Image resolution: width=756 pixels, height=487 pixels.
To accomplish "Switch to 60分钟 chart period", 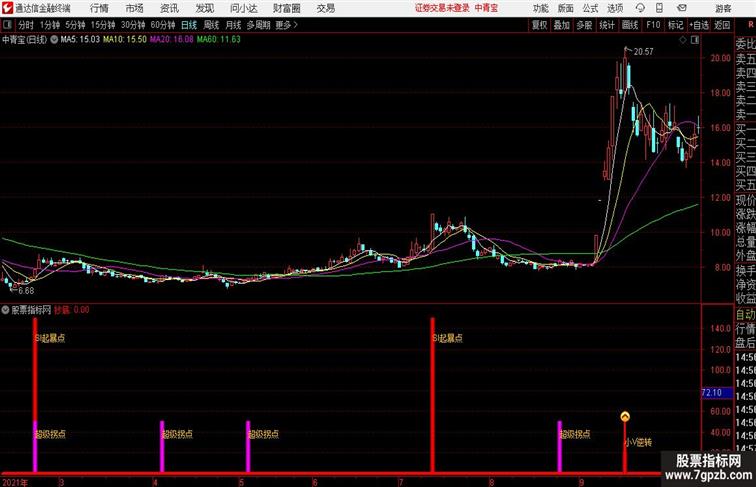I will click(163, 25).
